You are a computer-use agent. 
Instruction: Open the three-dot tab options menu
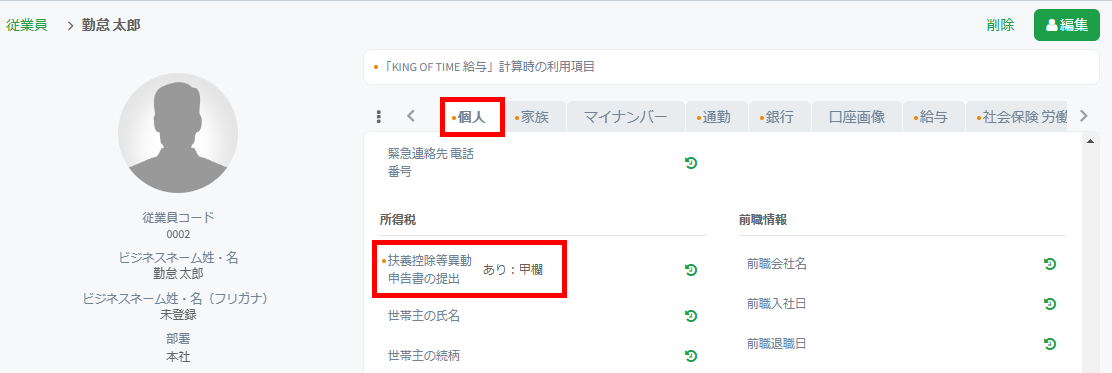point(379,117)
